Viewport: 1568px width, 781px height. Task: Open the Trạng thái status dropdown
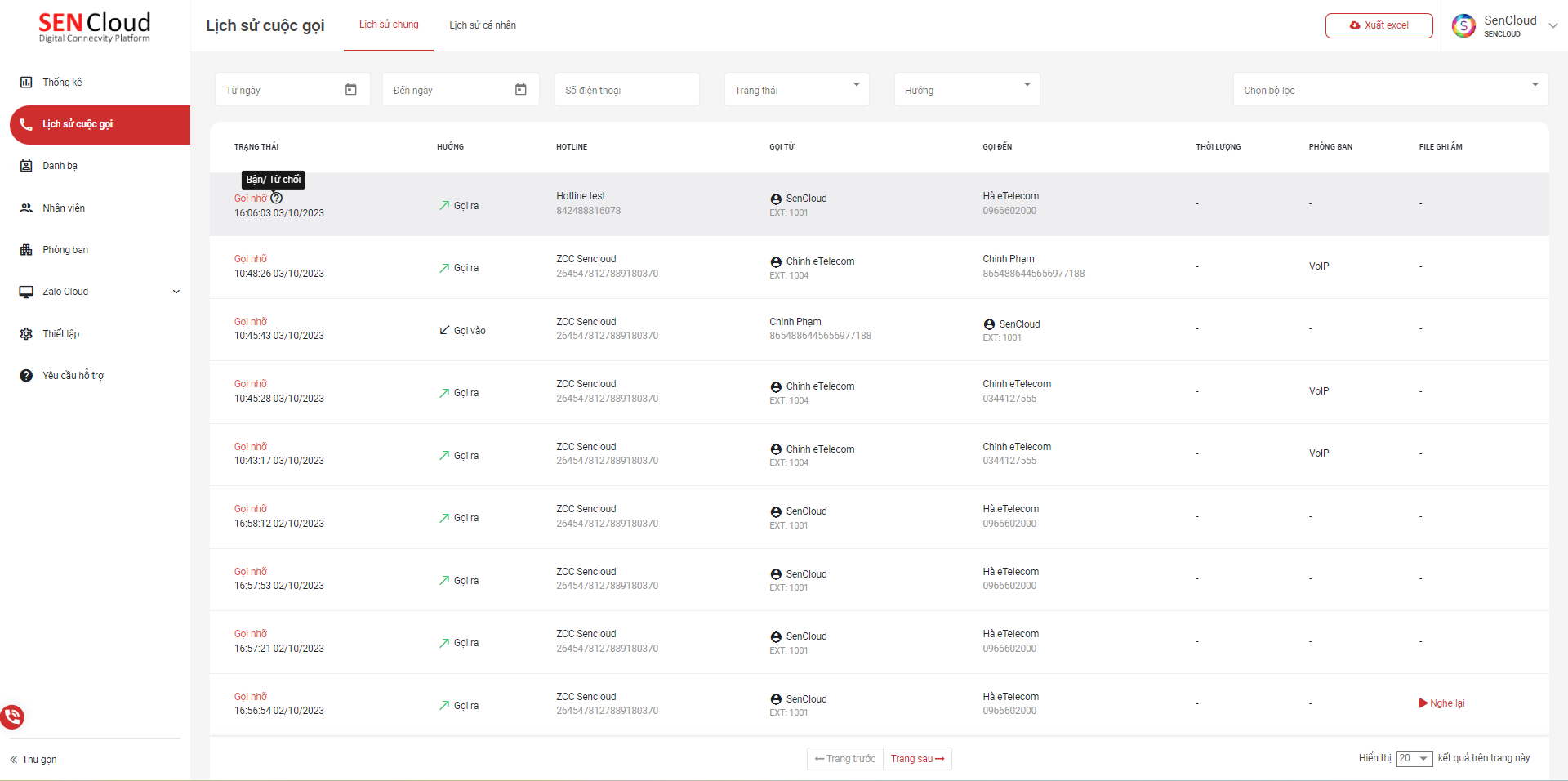[796, 90]
